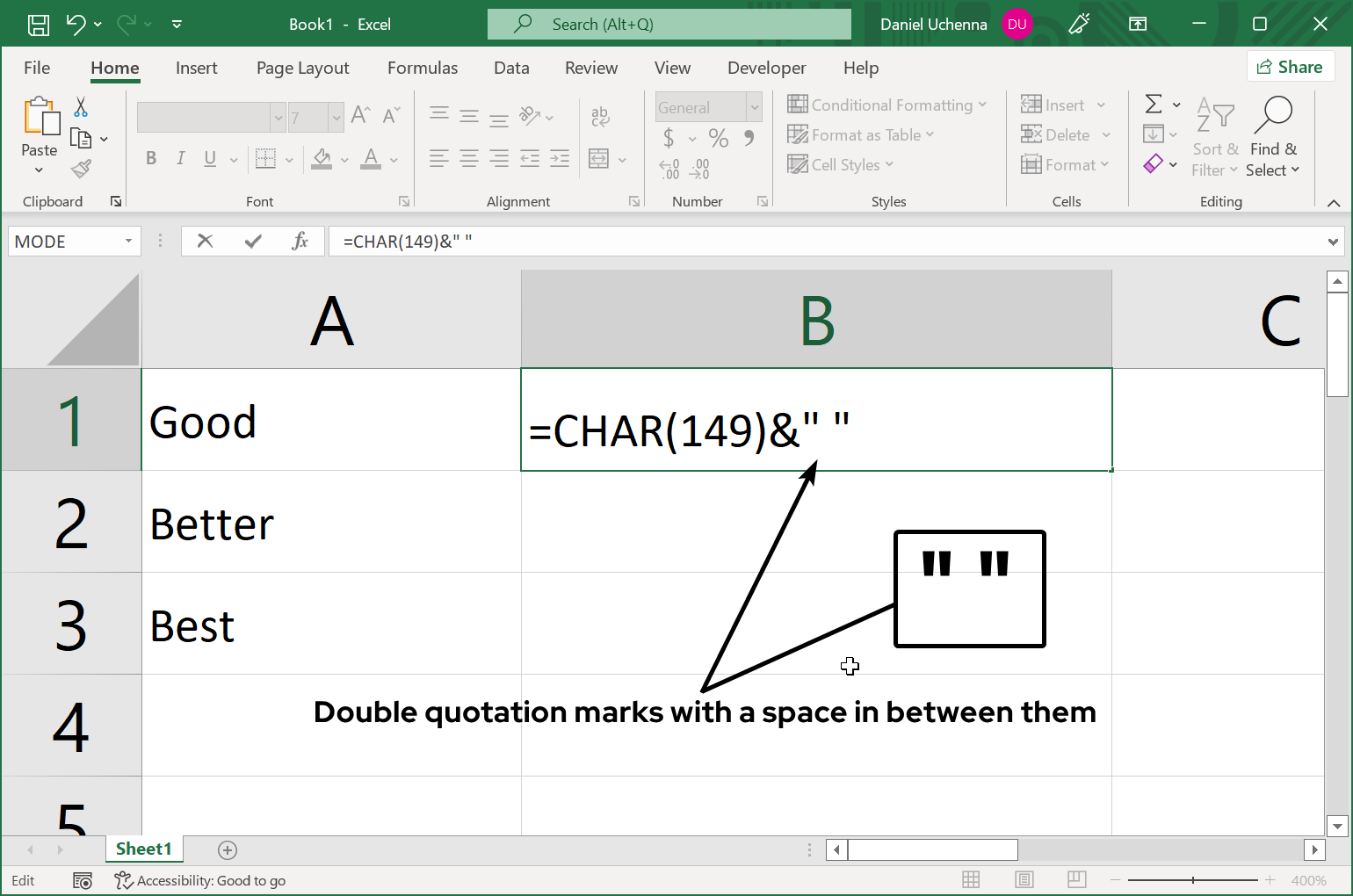Expand the formula bar chevron
The image size is (1353, 896).
(x=1333, y=242)
